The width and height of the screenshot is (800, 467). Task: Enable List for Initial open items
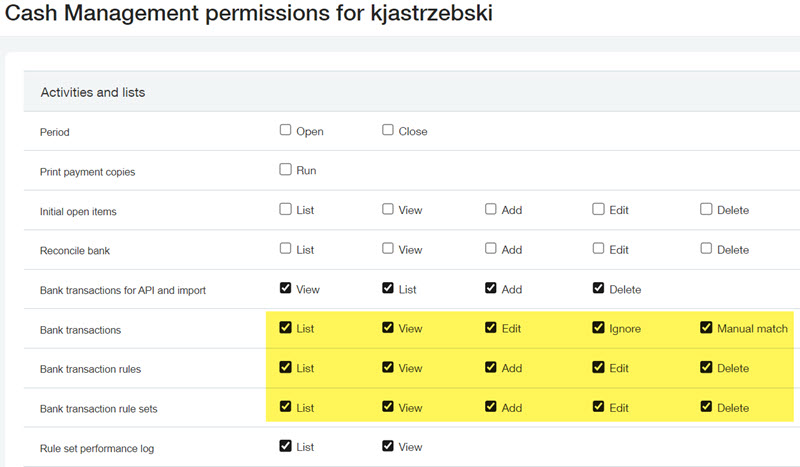point(286,209)
